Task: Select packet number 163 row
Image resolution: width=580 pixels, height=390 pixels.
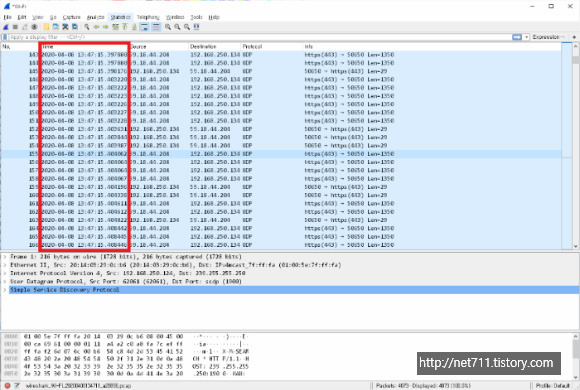Action: (x=281, y=220)
